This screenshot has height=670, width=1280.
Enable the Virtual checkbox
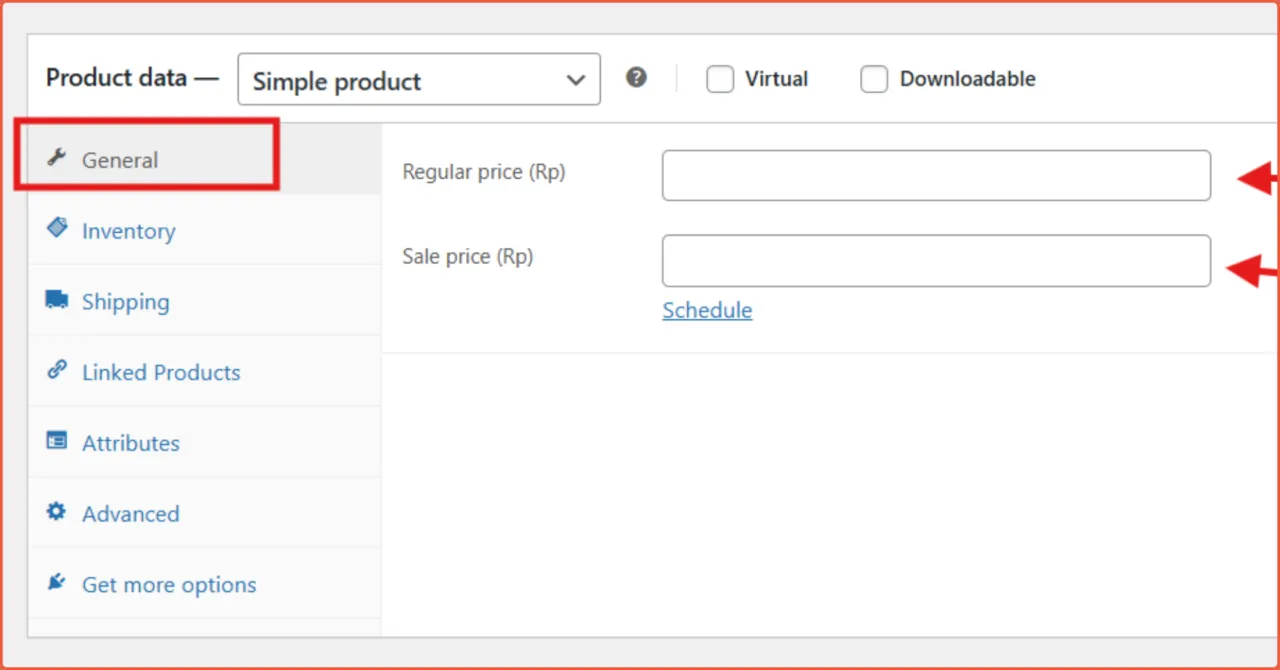click(720, 79)
